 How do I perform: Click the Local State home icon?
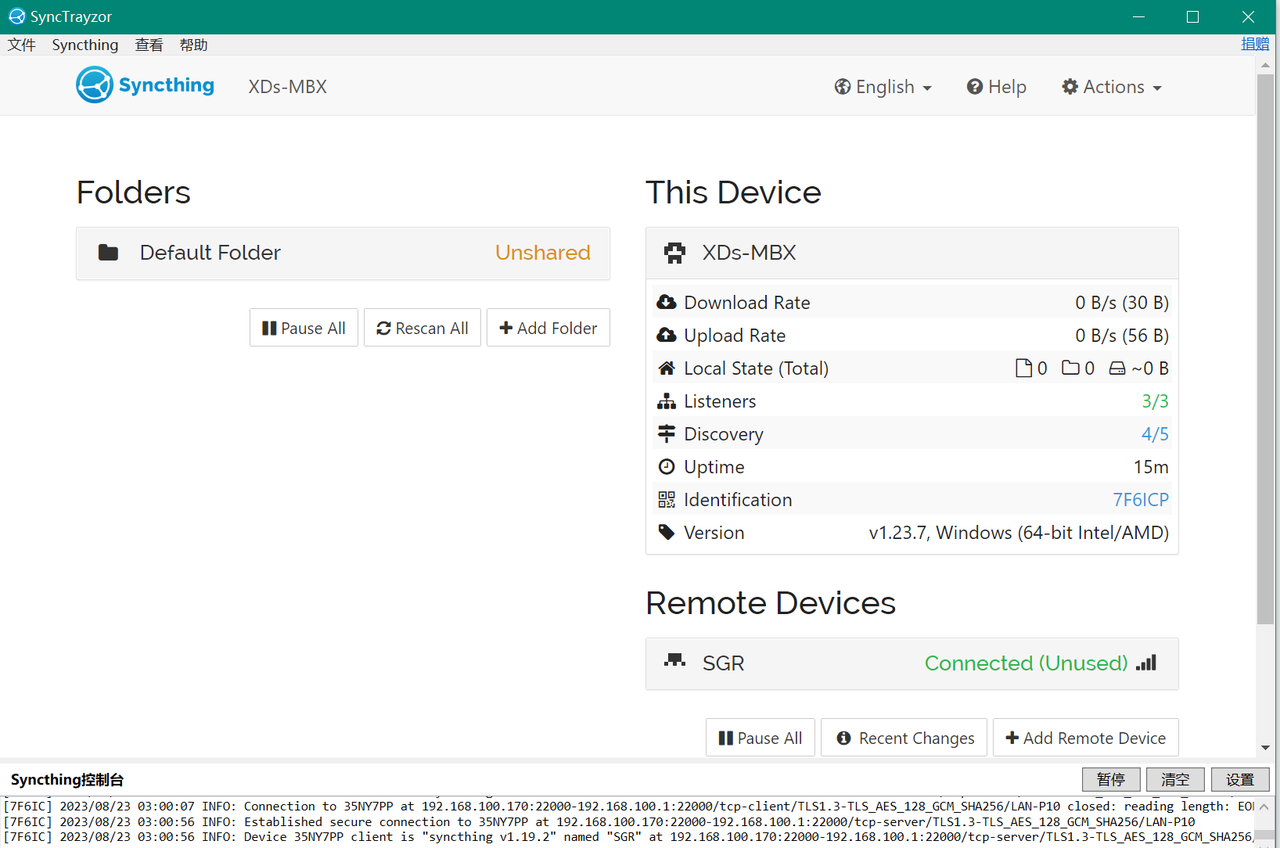[666, 368]
